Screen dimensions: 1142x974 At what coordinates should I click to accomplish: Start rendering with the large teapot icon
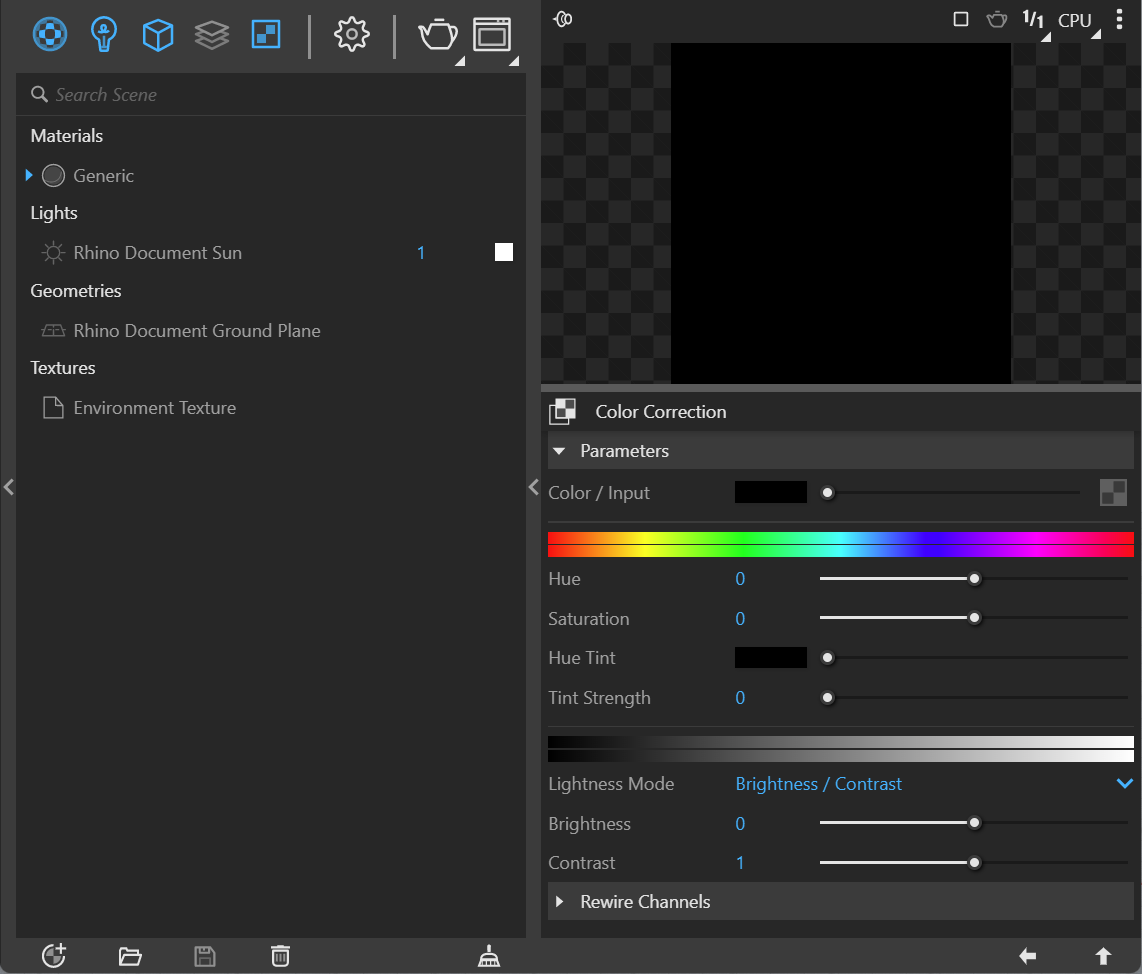click(x=438, y=34)
